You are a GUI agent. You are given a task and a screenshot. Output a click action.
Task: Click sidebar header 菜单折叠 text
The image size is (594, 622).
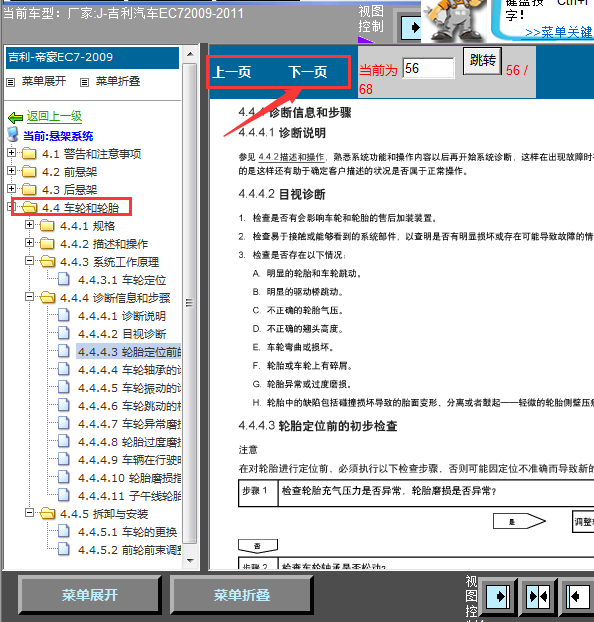(x=118, y=81)
